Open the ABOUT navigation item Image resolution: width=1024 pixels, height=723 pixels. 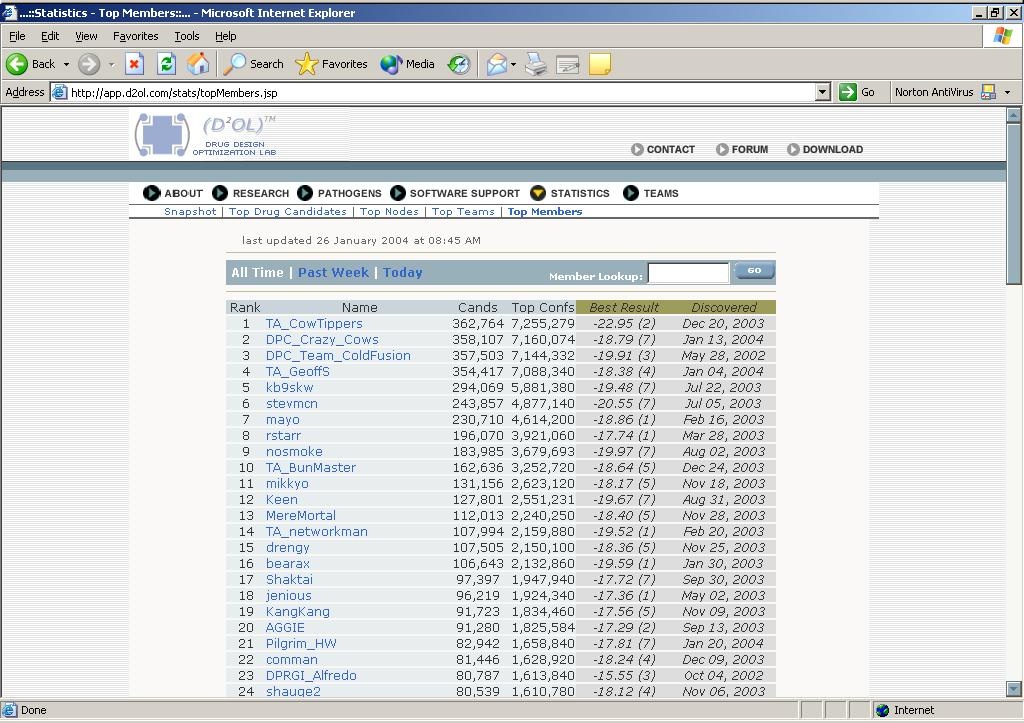click(173, 193)
